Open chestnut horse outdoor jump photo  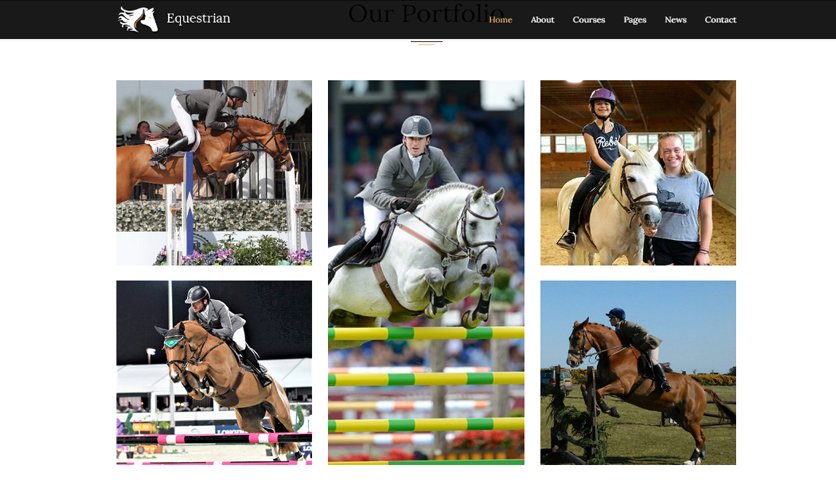coord(638,373)
